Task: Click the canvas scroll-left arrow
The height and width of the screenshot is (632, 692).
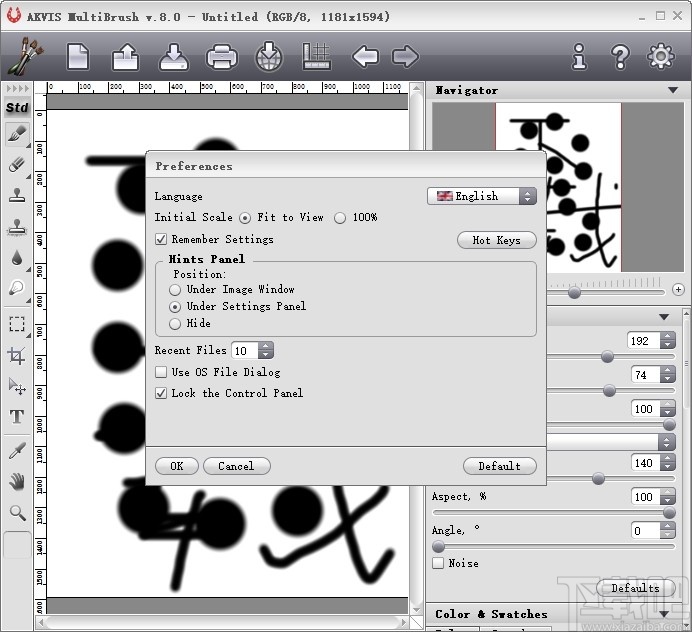Action: click(x=41, y=623)
